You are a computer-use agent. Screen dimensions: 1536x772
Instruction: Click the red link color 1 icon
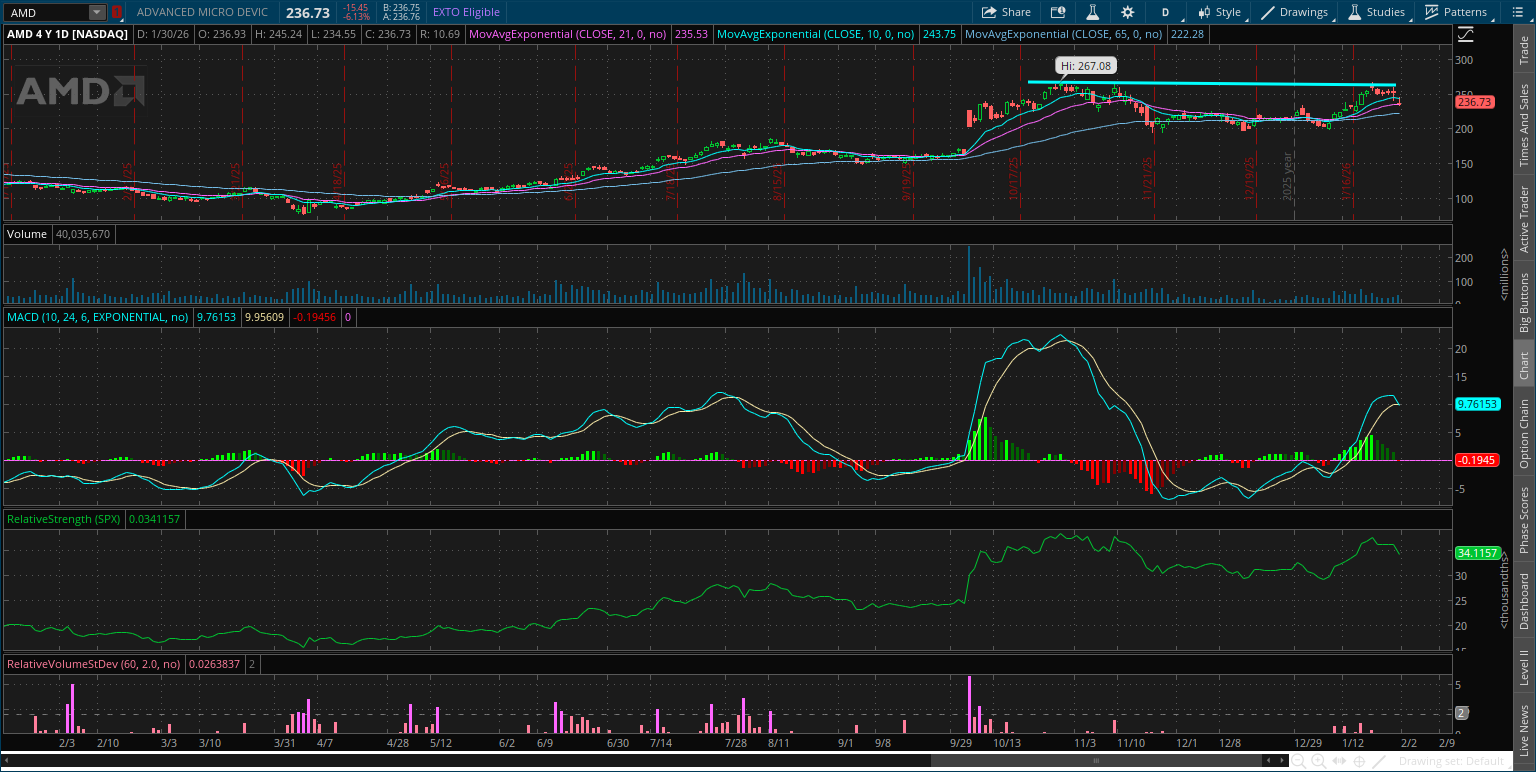pos(116,12)
